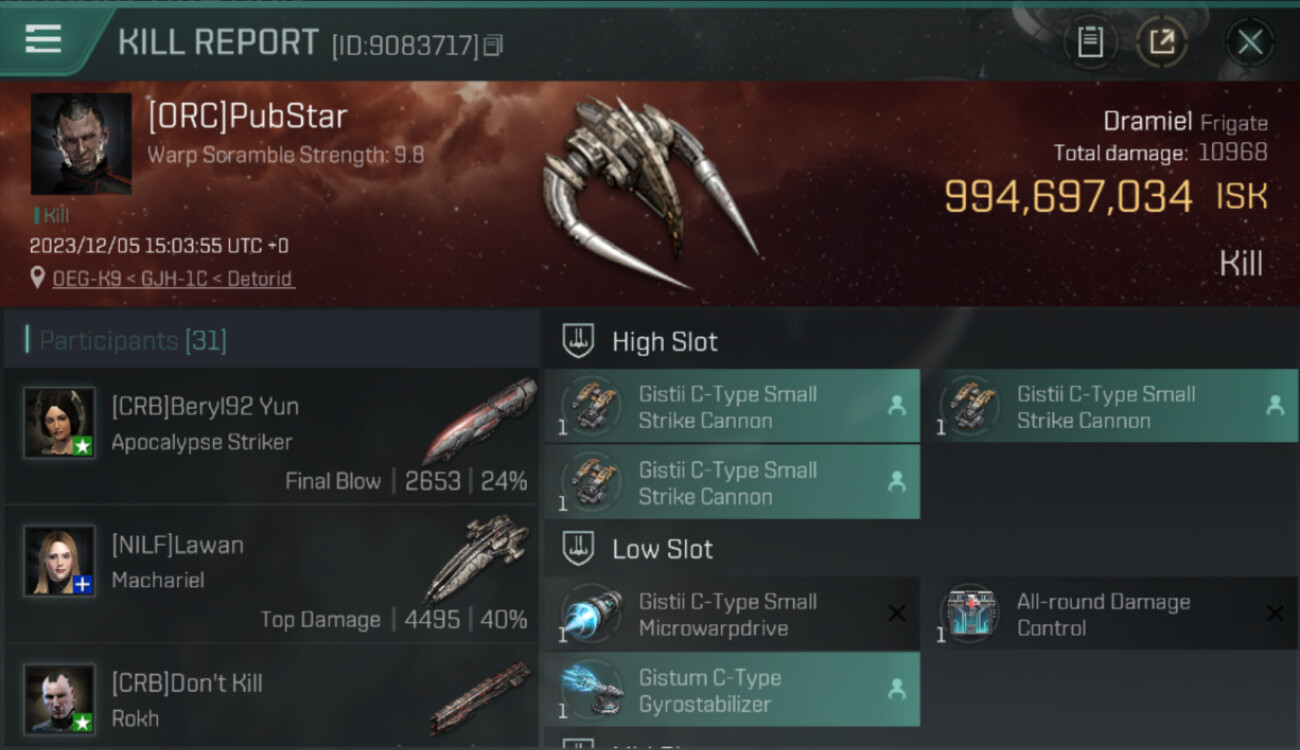Screen dimensions: 1300x750
Task: Select the first Gistii Strike Cannon module
Action: click(732, 406)
